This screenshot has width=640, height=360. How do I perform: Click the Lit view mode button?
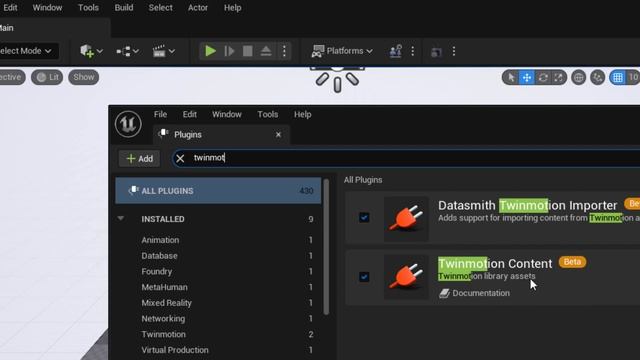[47, 77]
